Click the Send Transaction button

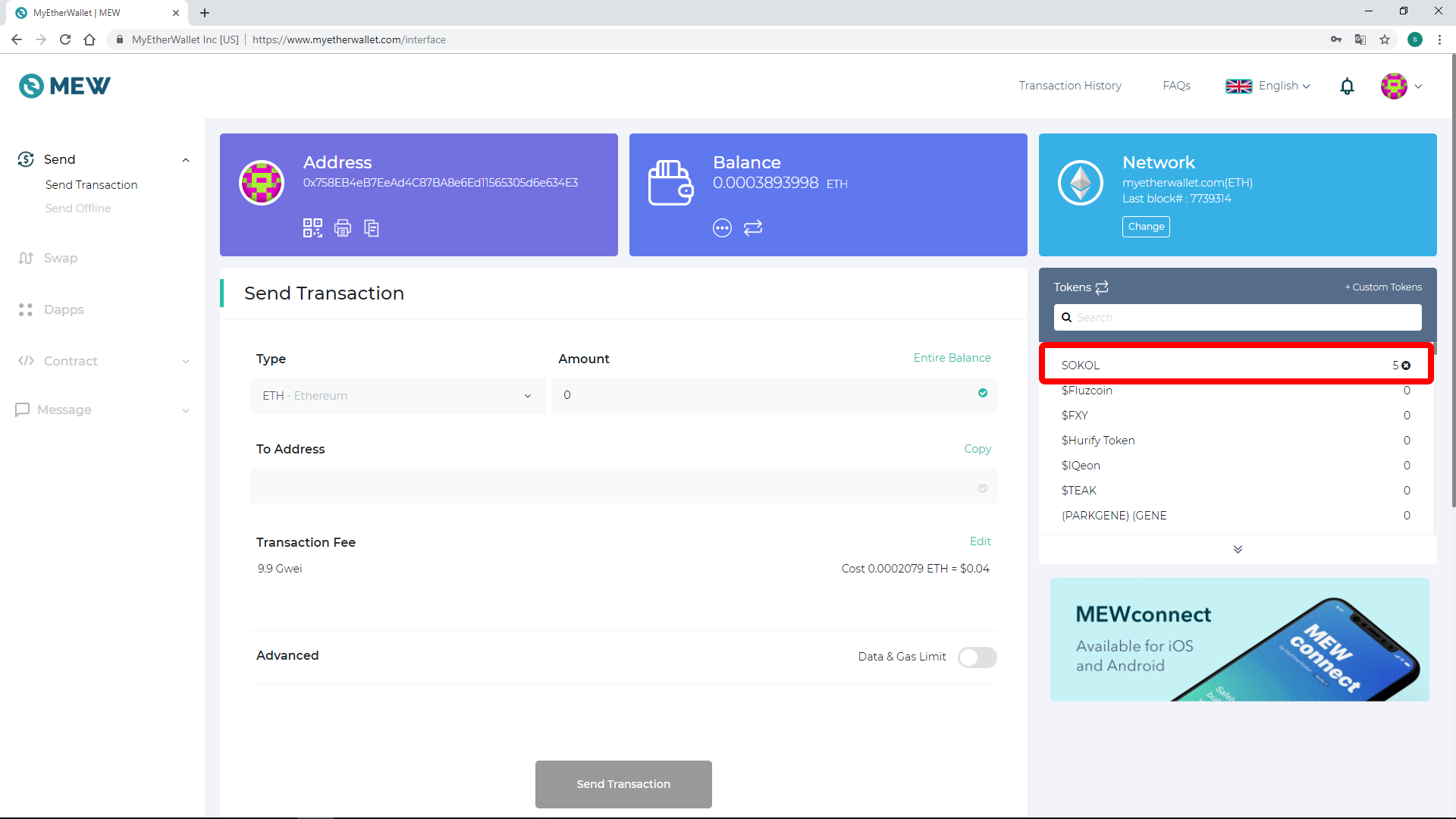tap(623, 784)
